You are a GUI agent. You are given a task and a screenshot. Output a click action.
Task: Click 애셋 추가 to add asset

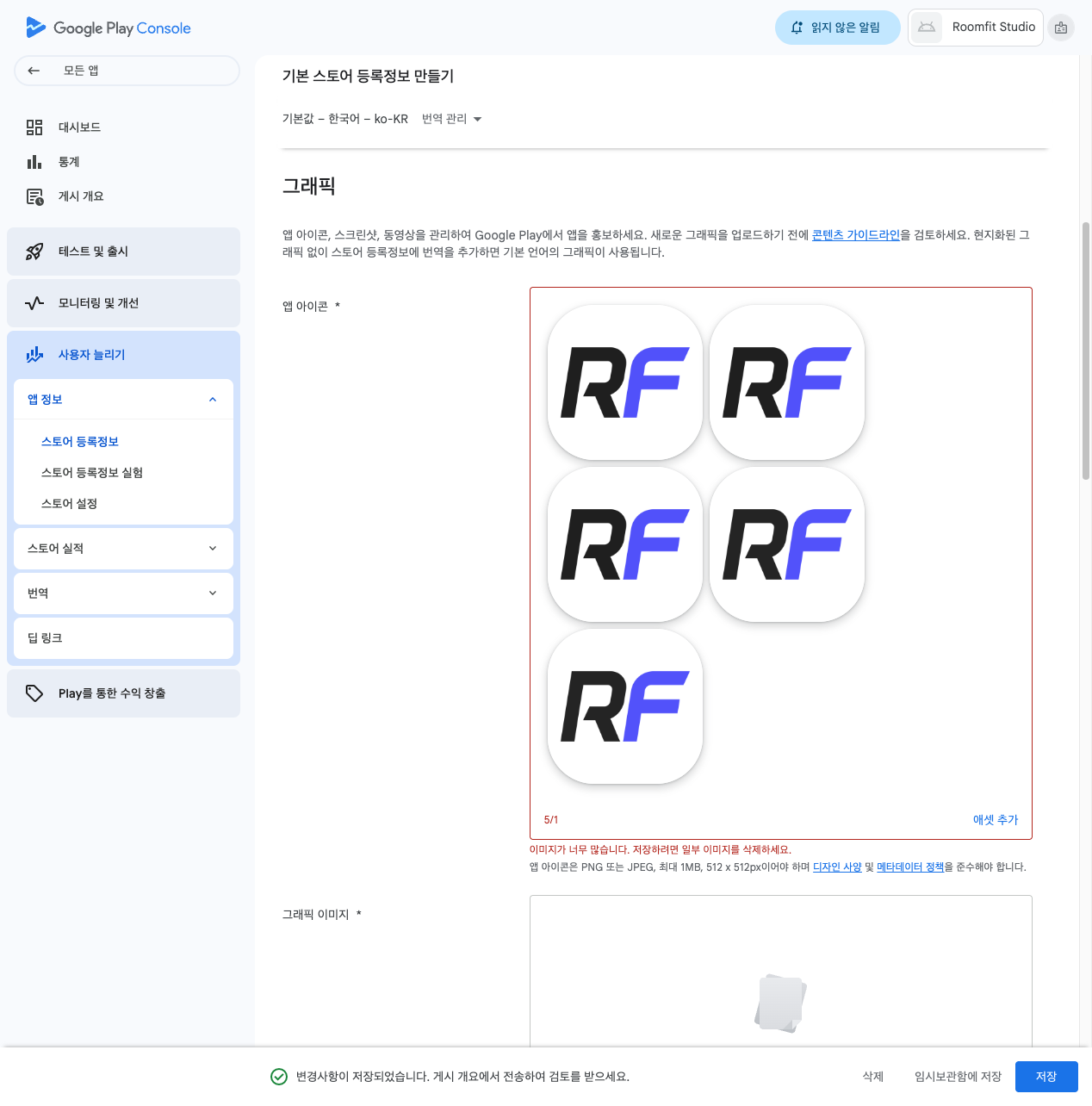pos(995,820)
